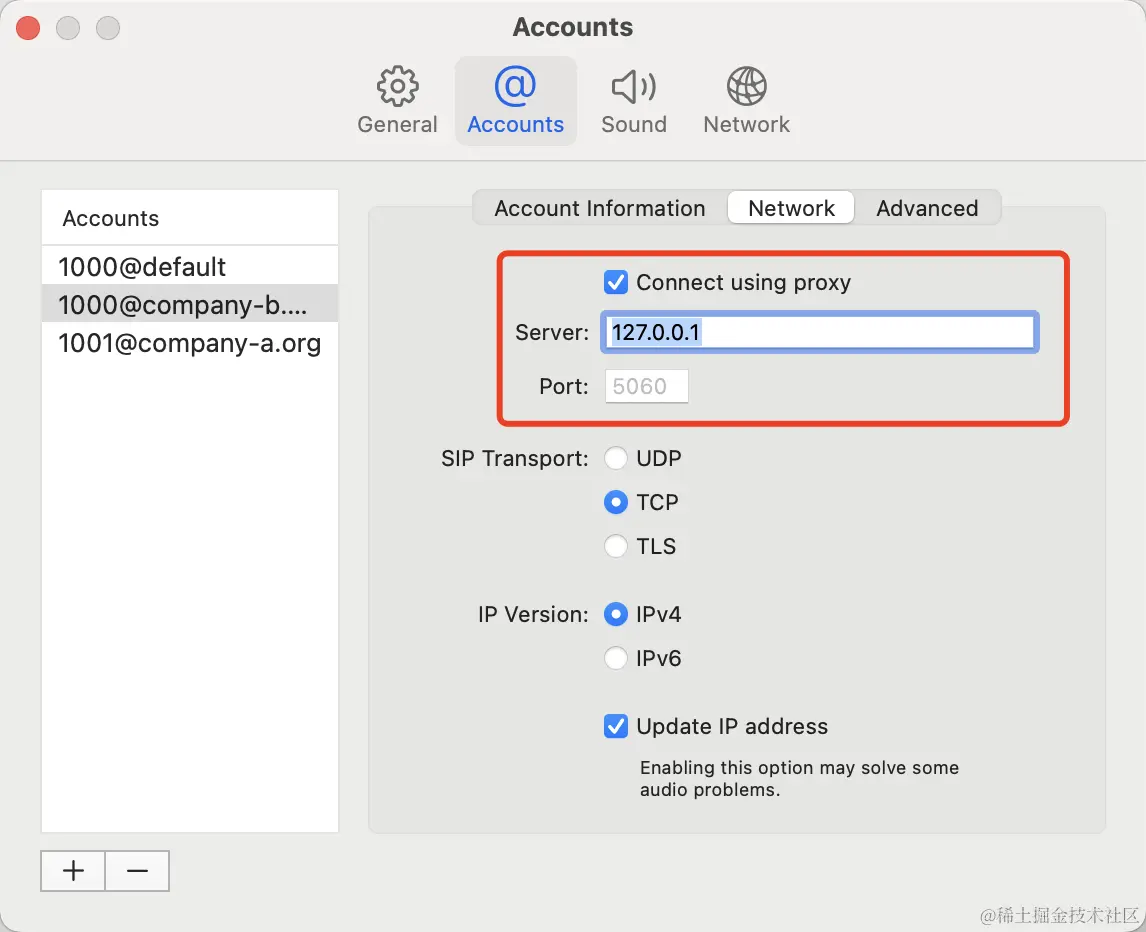Remove selected account with minus button
Viewport: 1146px width, 932px height.
(x=137, y=871)
